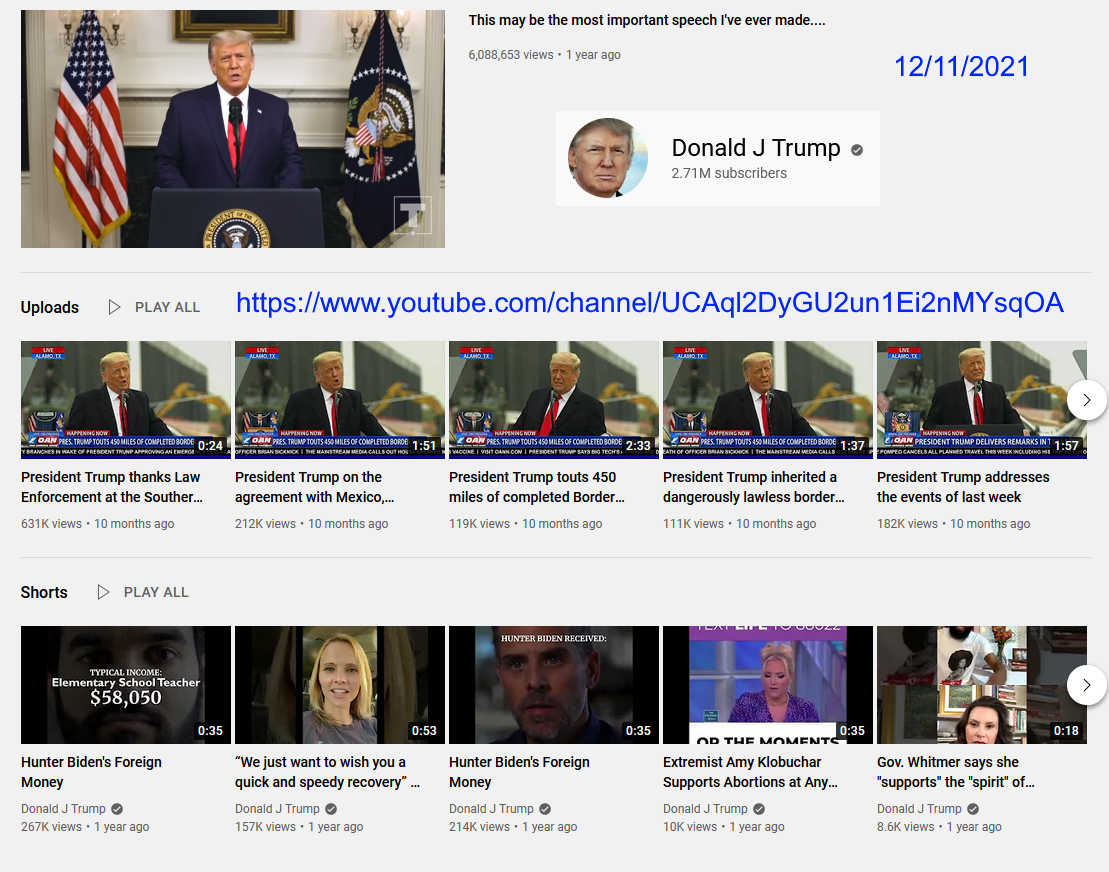Click the verified badge beside the 2.71M-subscriber channel name
1109x872 pixels.
[x=857, y=150]
